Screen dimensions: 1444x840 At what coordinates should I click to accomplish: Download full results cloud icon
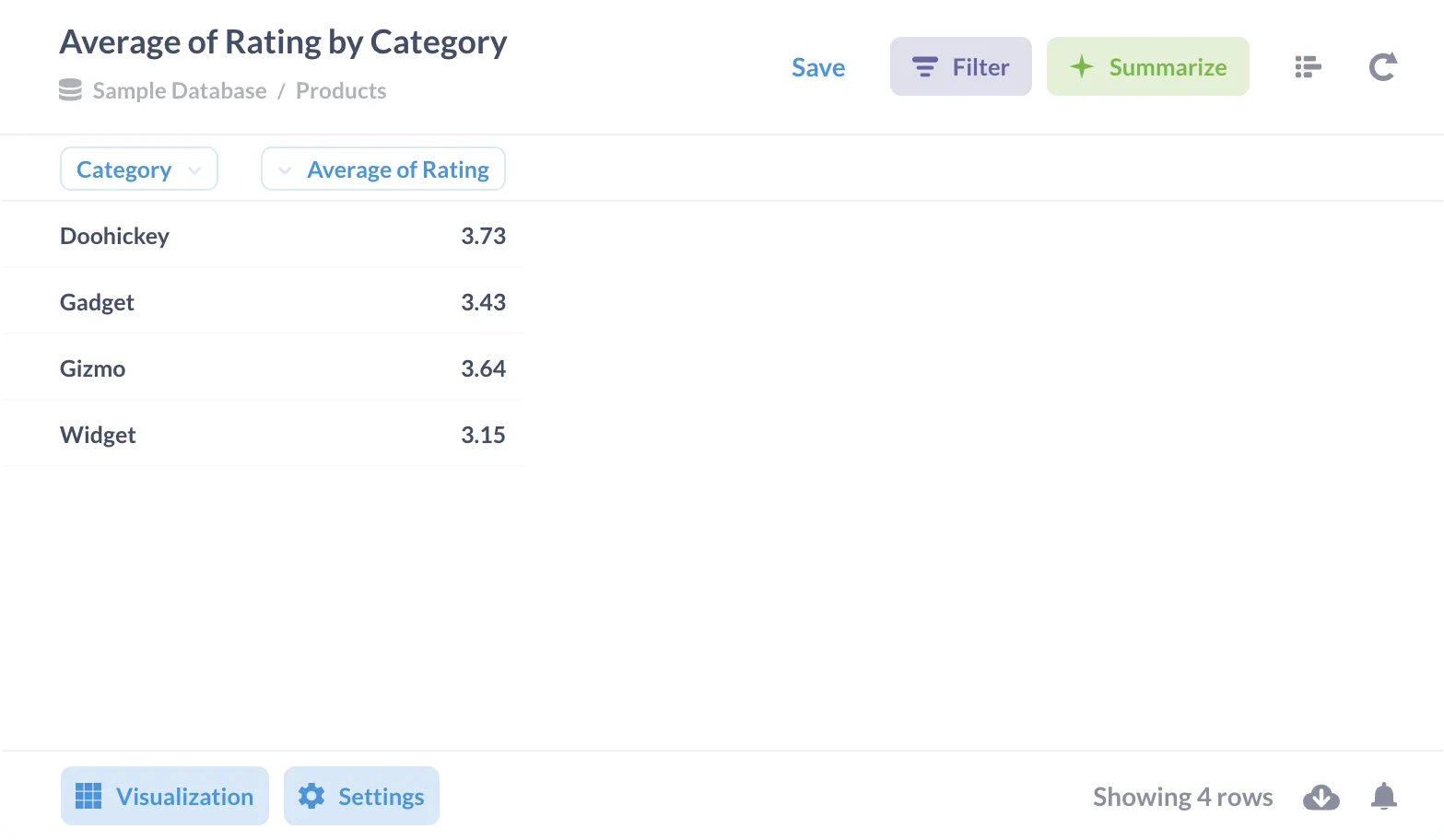(1321, 797)
